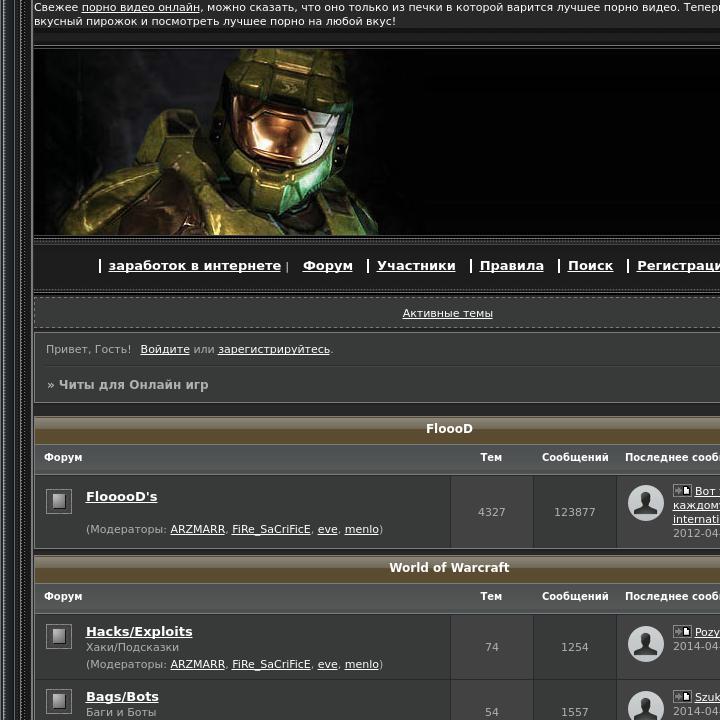The height and width of the screenshot is (720, 720).
Task: Open the Halo Master Chief banner image
Action: pos(377,142)
